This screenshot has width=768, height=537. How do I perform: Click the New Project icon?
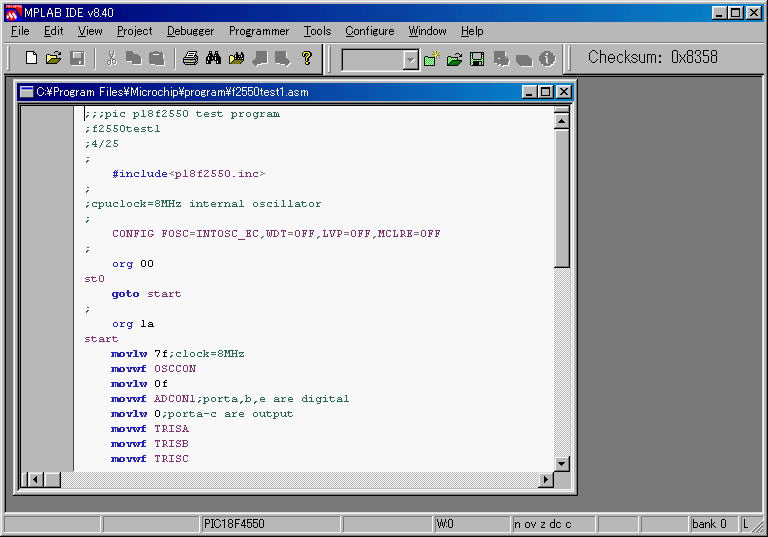432,59
